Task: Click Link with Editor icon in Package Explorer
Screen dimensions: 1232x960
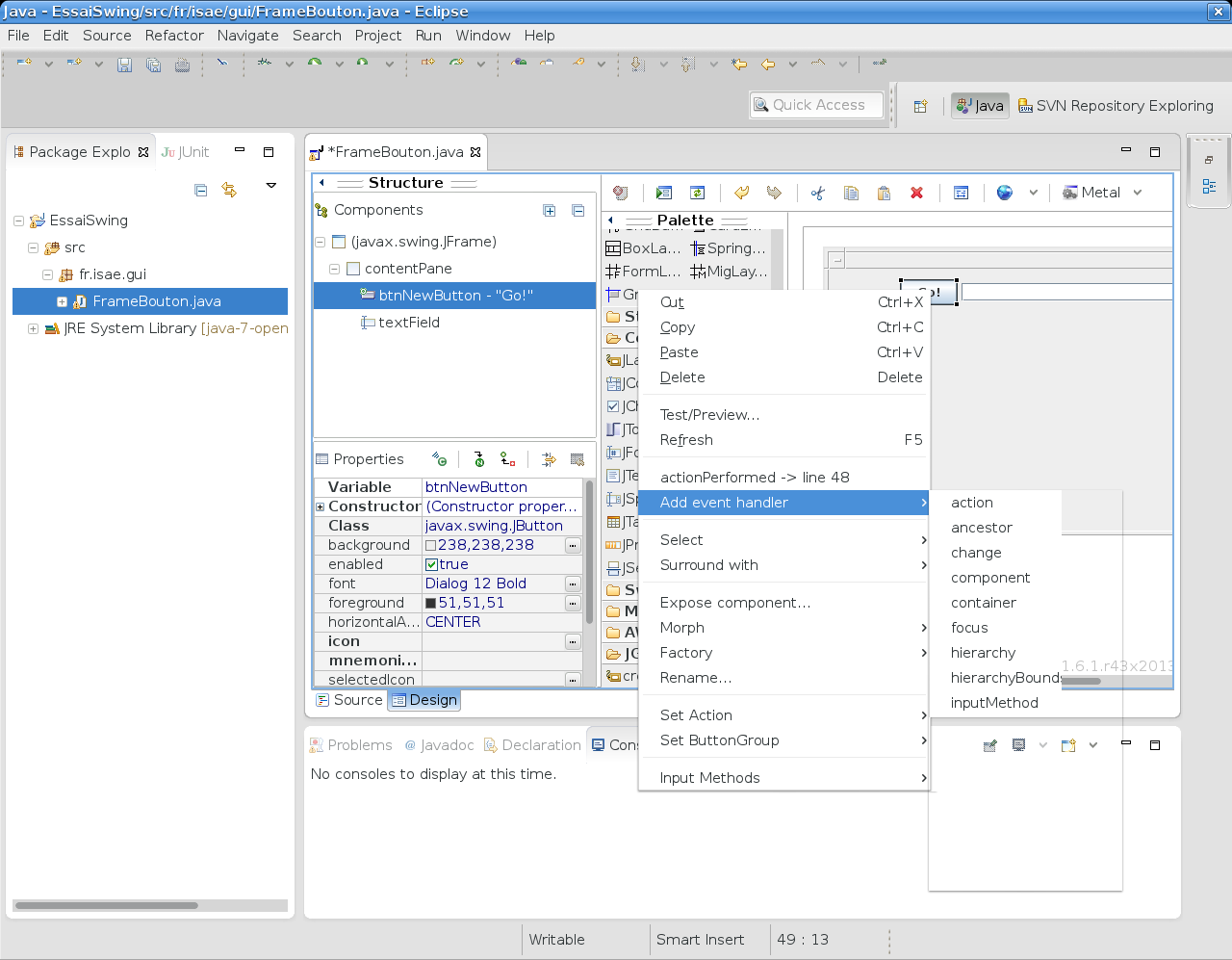Action: [x=229, y=190]
